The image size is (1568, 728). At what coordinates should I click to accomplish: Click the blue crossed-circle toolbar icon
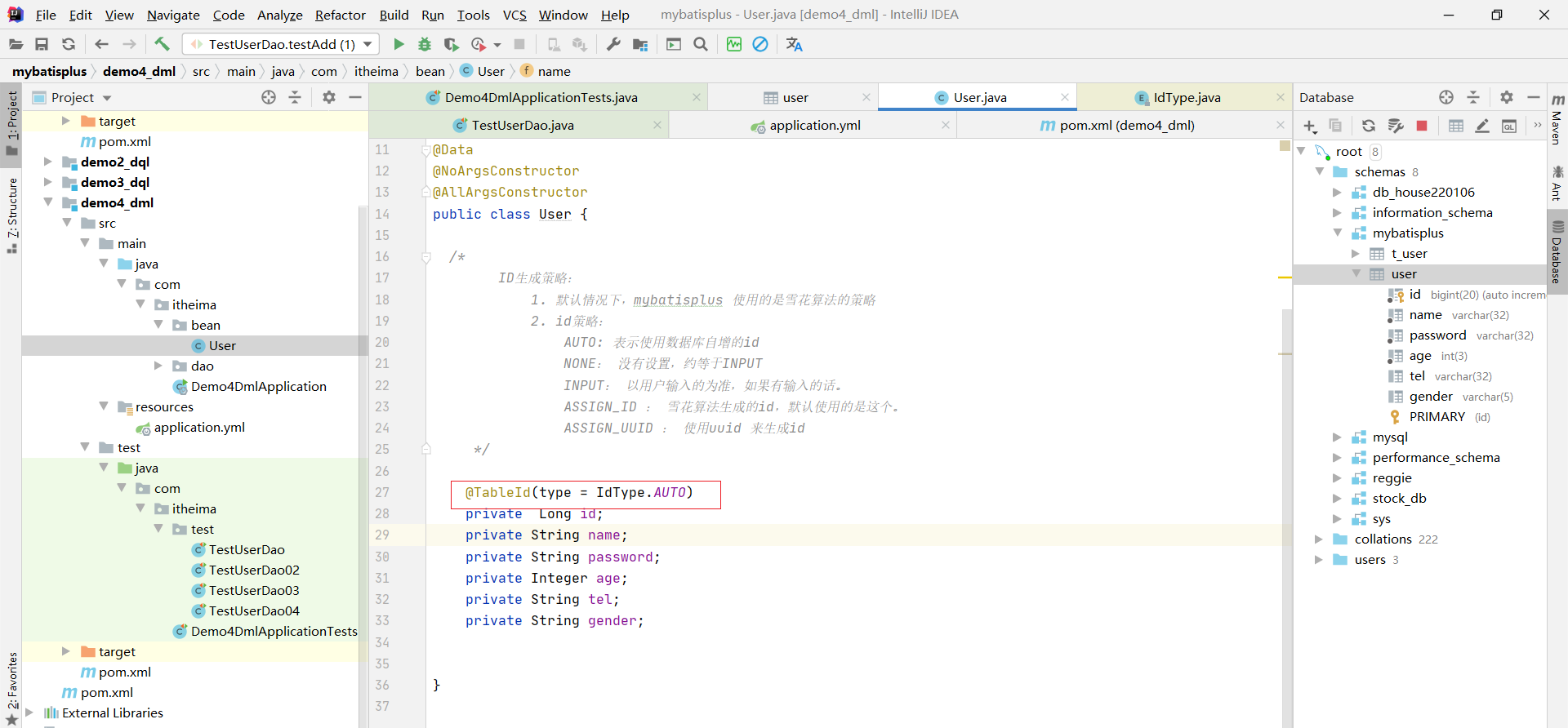pos(760,44)
